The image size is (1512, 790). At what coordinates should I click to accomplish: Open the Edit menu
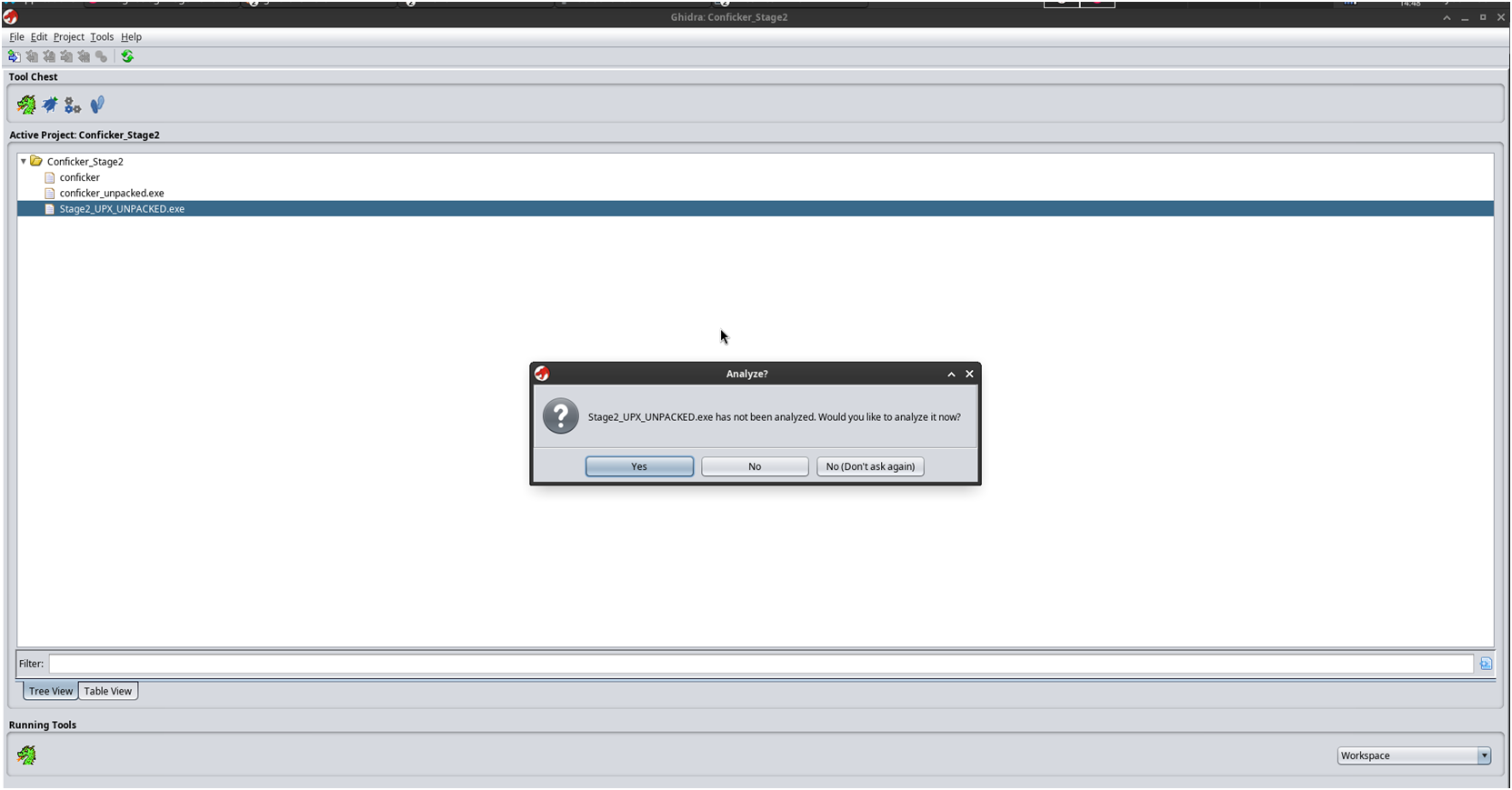(38, 37)
